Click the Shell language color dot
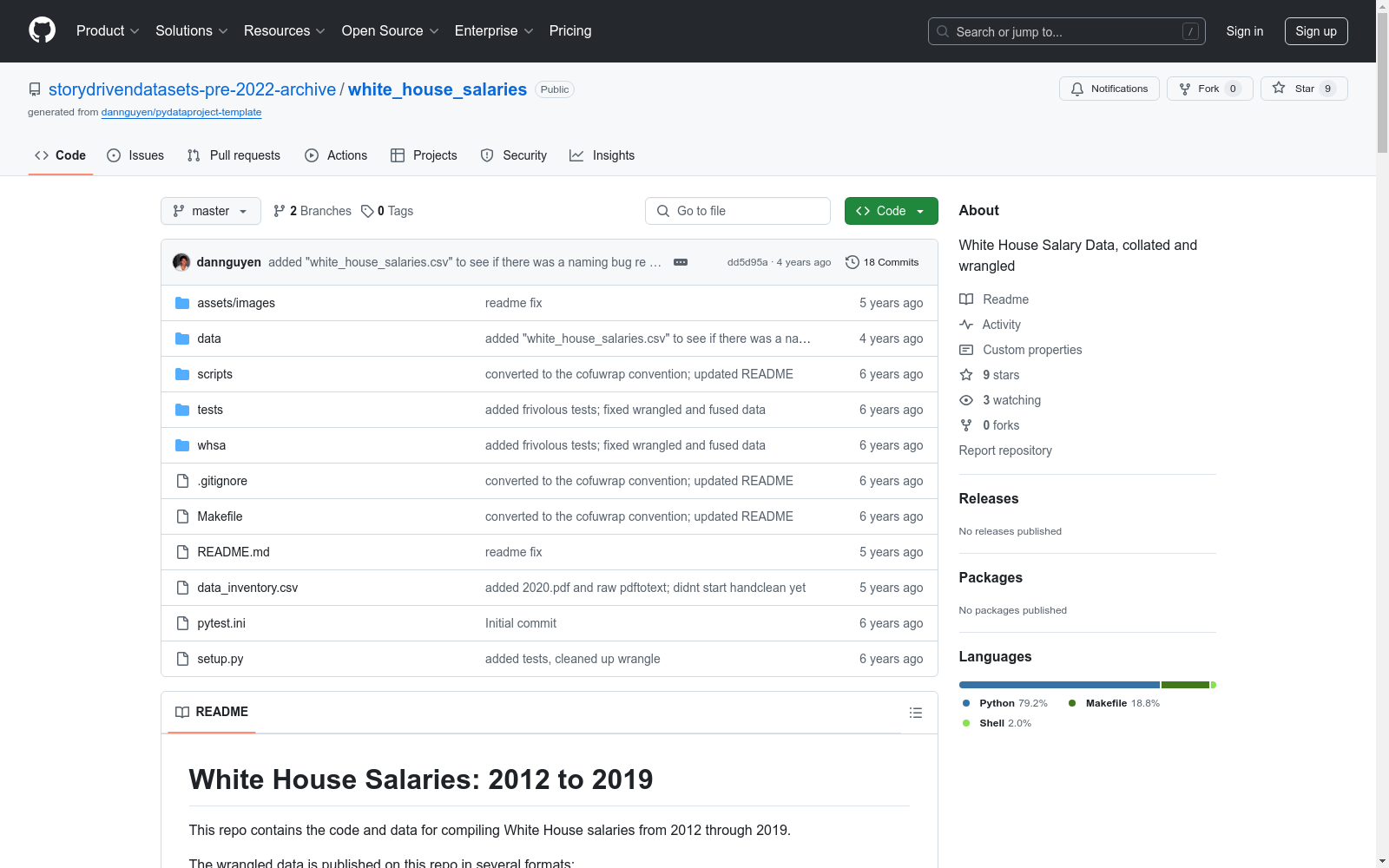This screenshot has width=1389, height=868. tap(966, 723)
